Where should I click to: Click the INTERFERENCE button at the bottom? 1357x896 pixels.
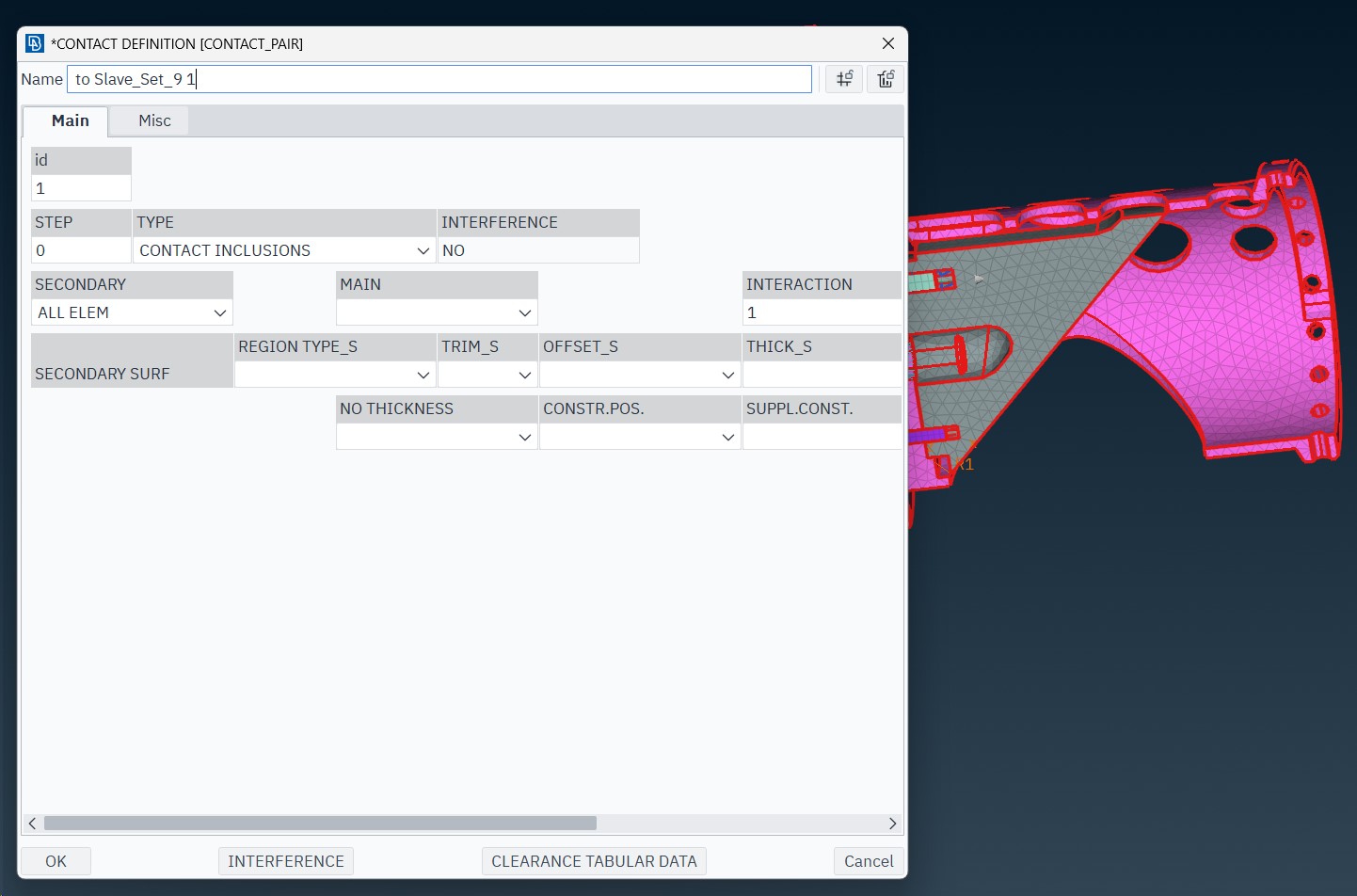click(x=285, y=861)
